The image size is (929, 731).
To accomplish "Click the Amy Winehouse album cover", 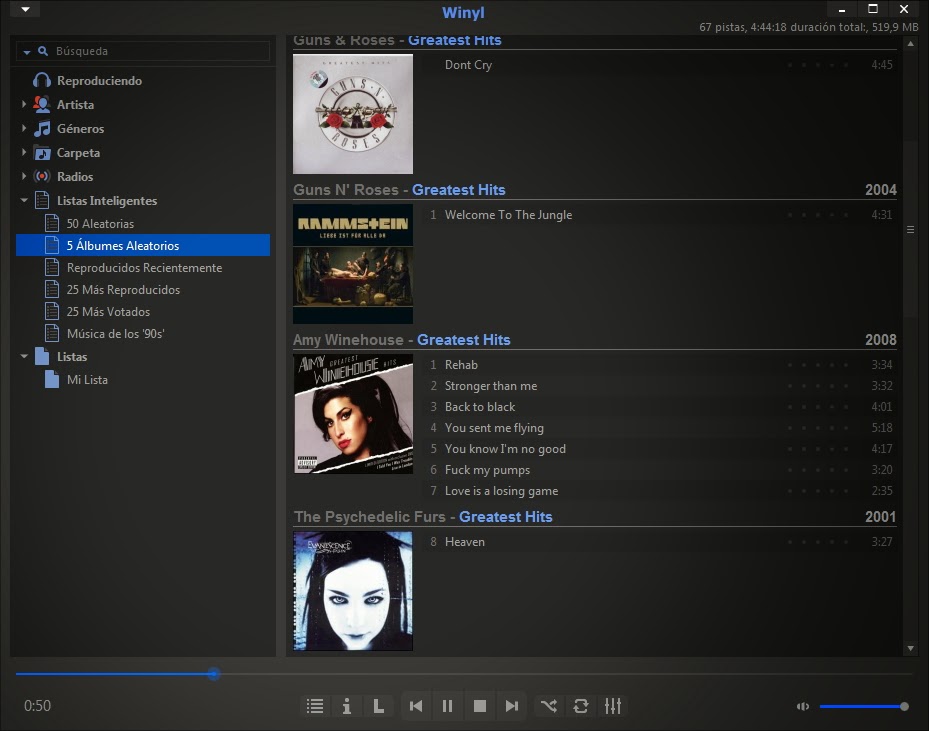I will [x=353, y=414].
